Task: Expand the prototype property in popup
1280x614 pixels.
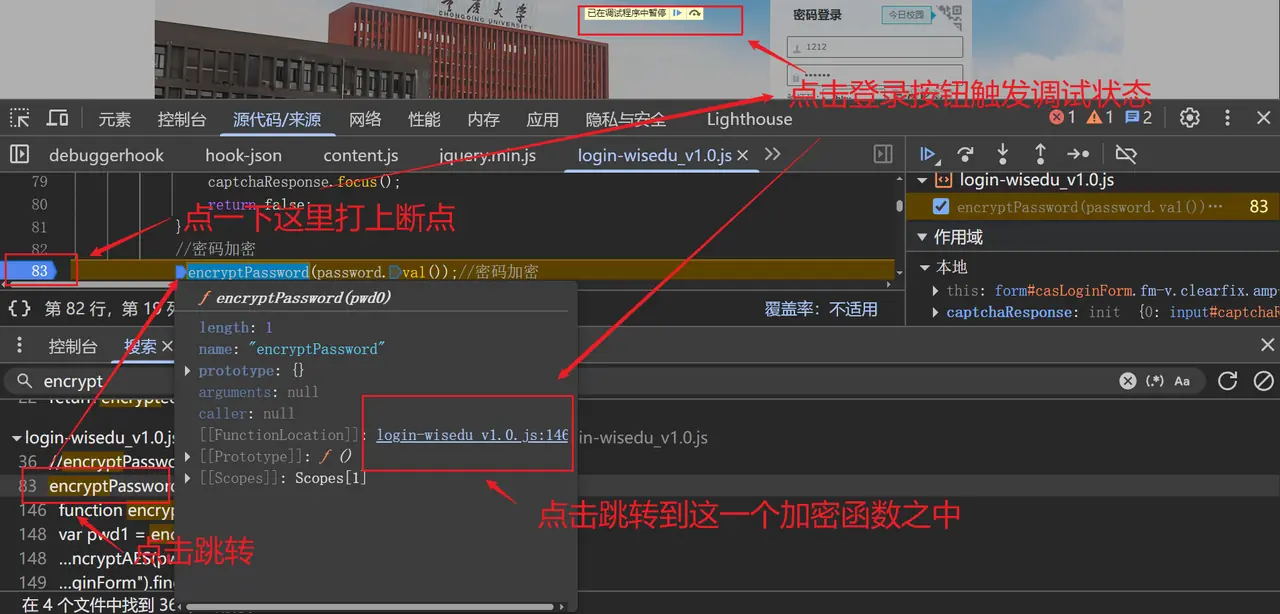Action: [x=189, y=371]
